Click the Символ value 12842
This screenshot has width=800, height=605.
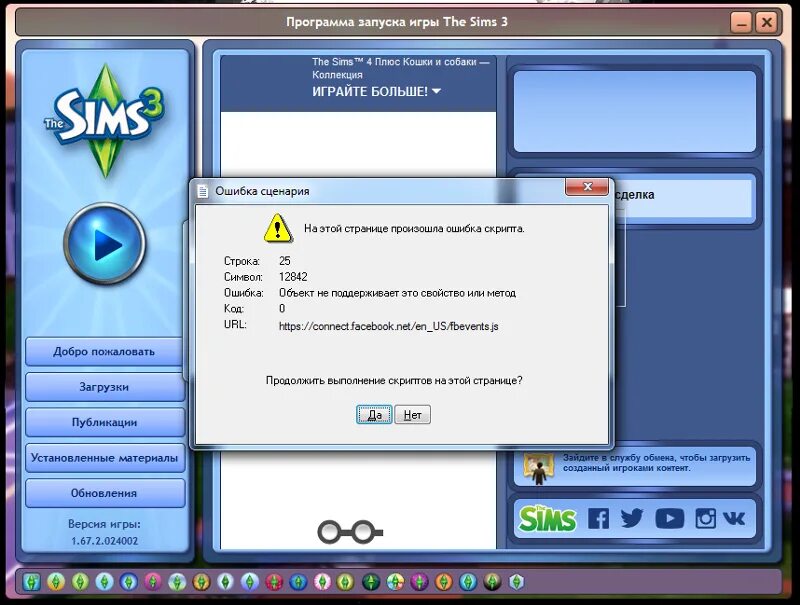click(x=293, y=277)
